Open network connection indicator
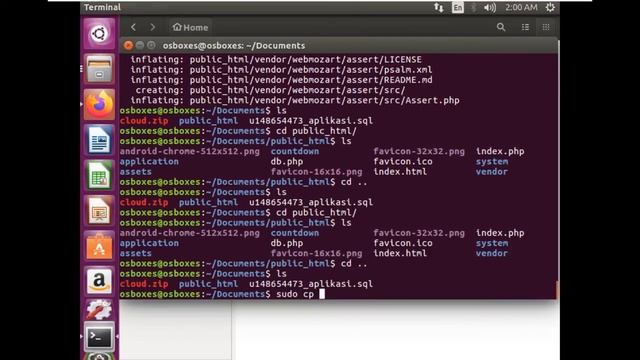The image size is (640, 360). click(x=439, y=7)
